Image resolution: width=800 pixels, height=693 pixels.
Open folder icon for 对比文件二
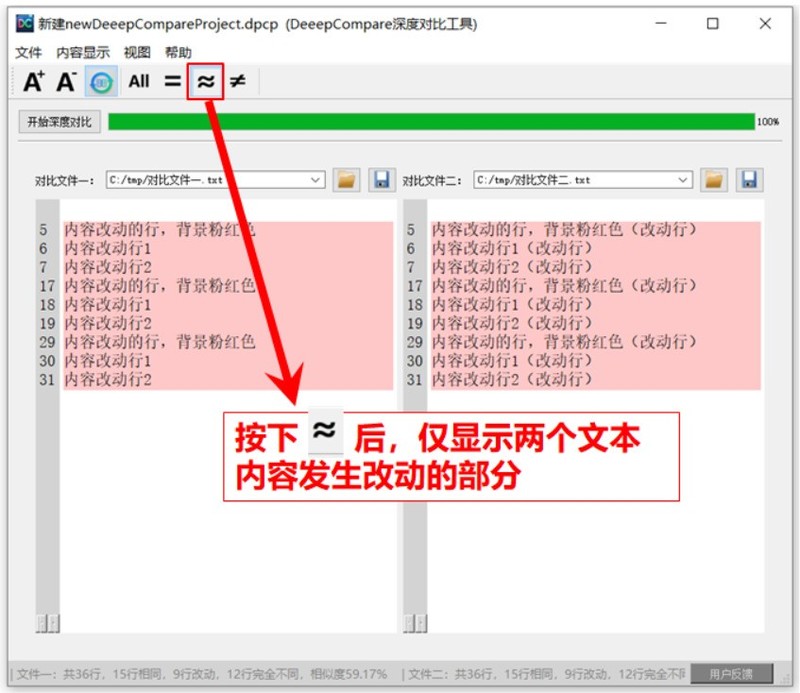714,180
